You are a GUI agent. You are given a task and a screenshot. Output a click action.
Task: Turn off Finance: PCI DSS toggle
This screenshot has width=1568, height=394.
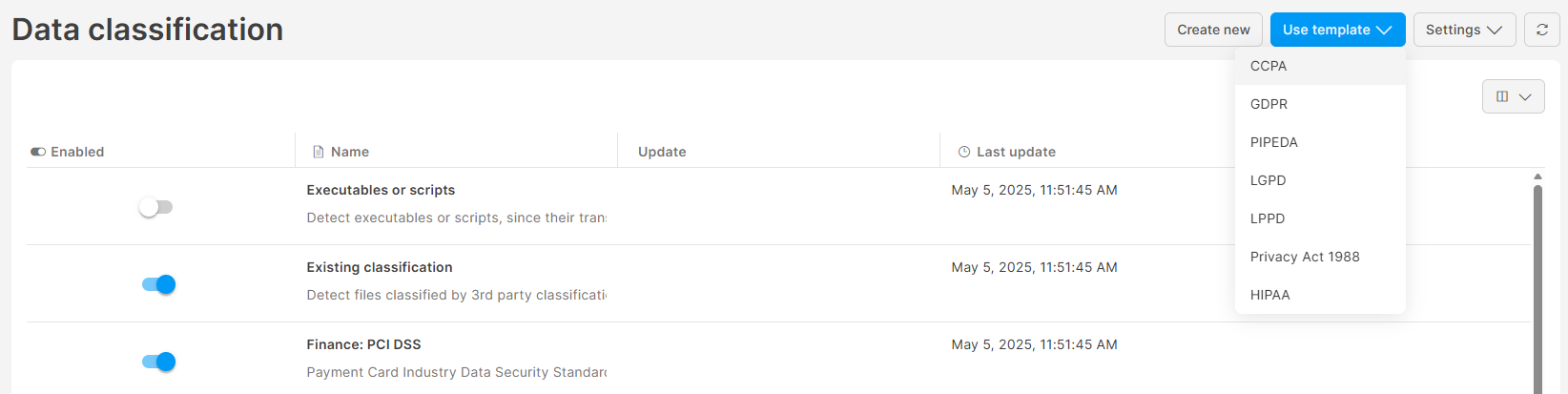(x=158, y=362)
